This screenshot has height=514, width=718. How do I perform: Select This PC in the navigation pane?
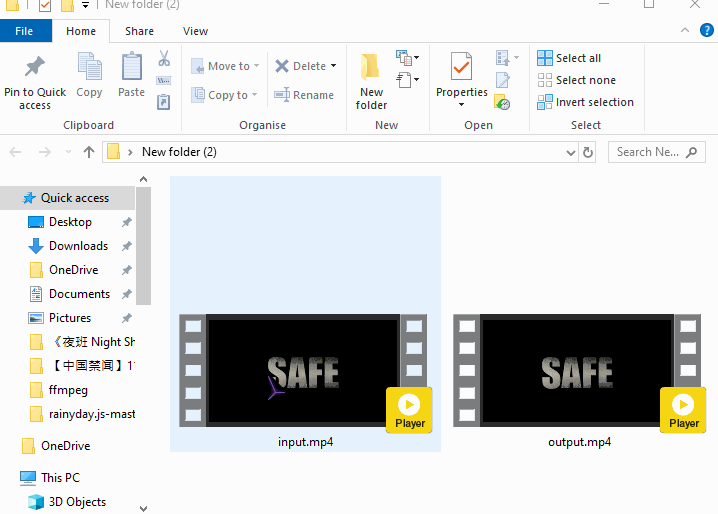(60, 478)
